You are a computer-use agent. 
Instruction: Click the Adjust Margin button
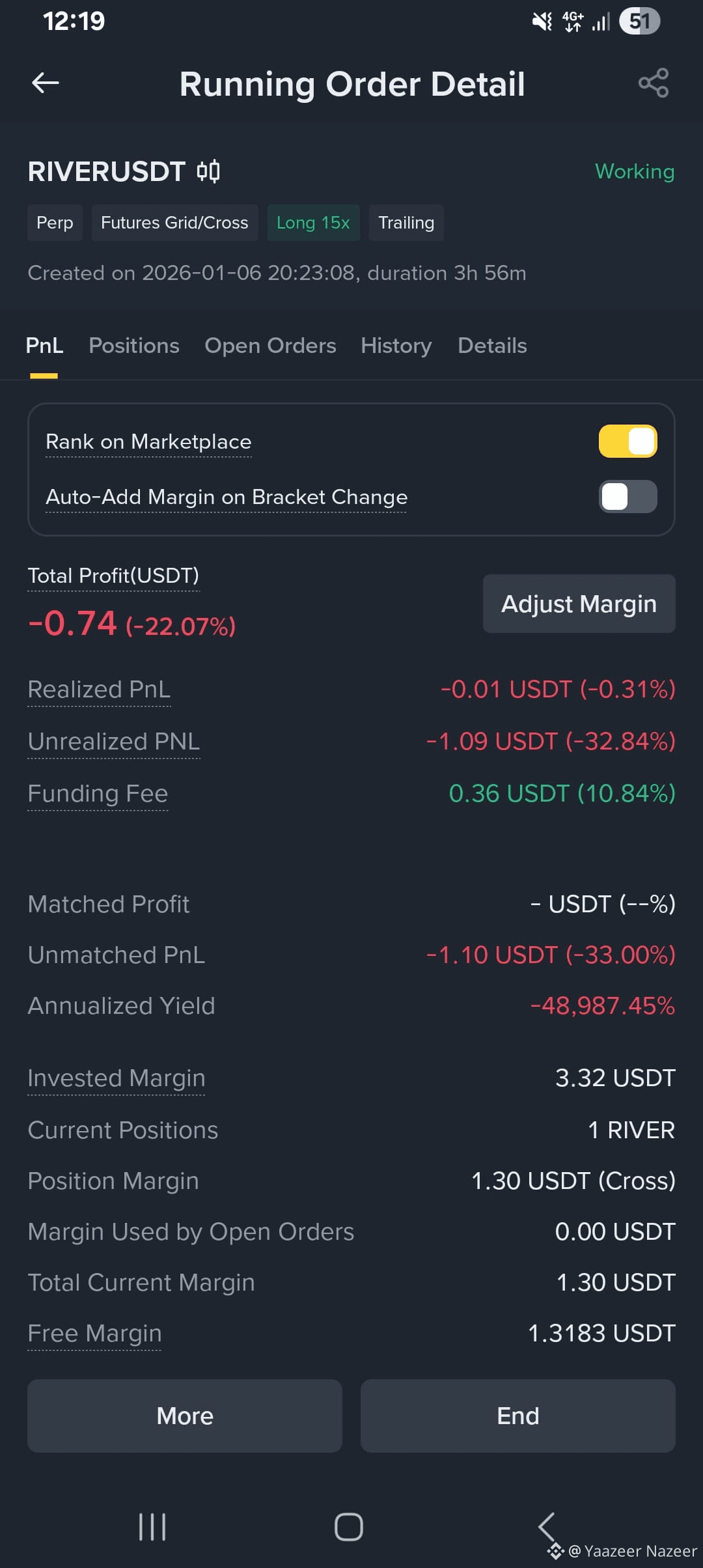579,604
